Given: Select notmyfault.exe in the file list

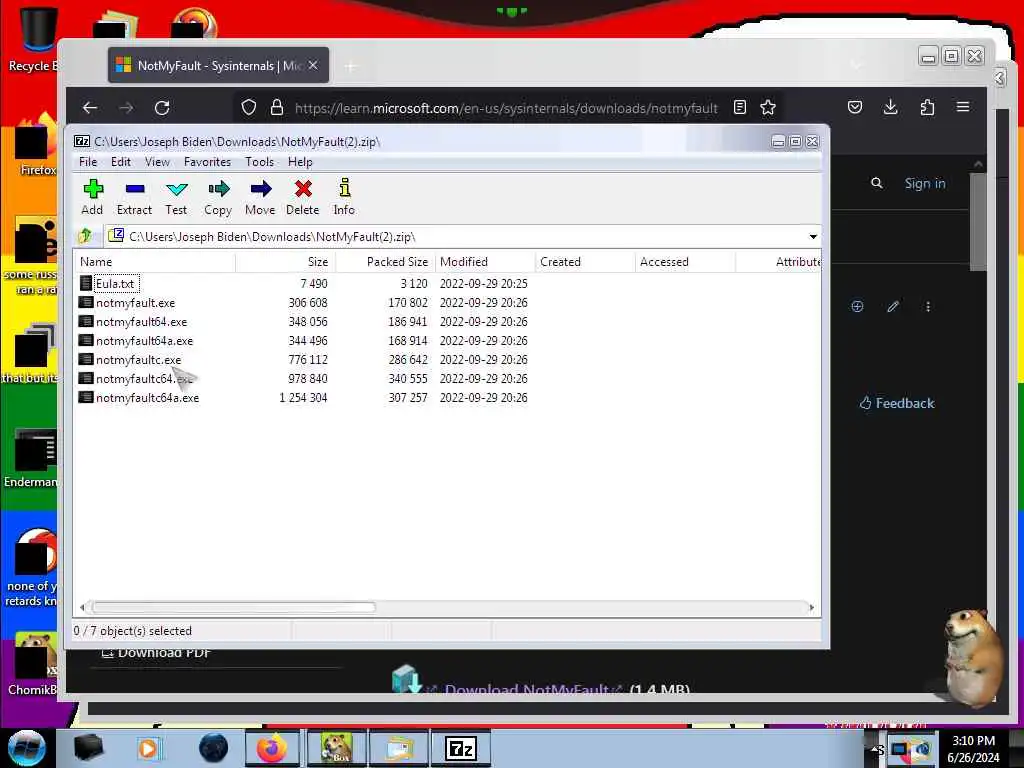Looking at the screenshot, I should point(135,303).
